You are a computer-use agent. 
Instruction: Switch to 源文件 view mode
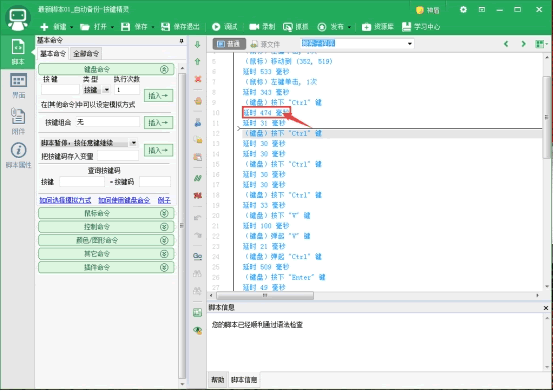click(265, 44)
